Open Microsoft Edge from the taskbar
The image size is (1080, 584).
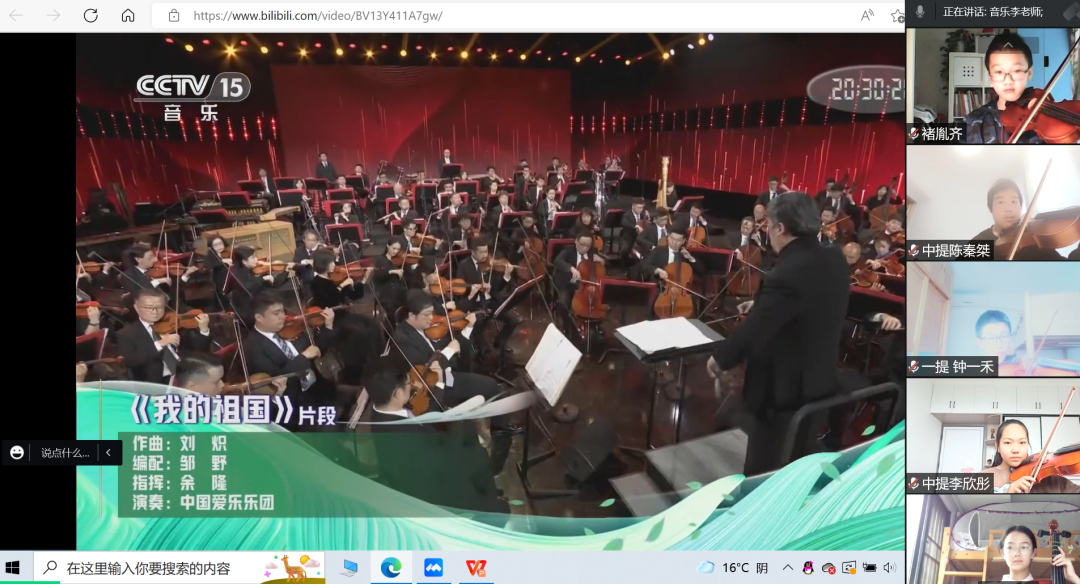tap(391, 568)
